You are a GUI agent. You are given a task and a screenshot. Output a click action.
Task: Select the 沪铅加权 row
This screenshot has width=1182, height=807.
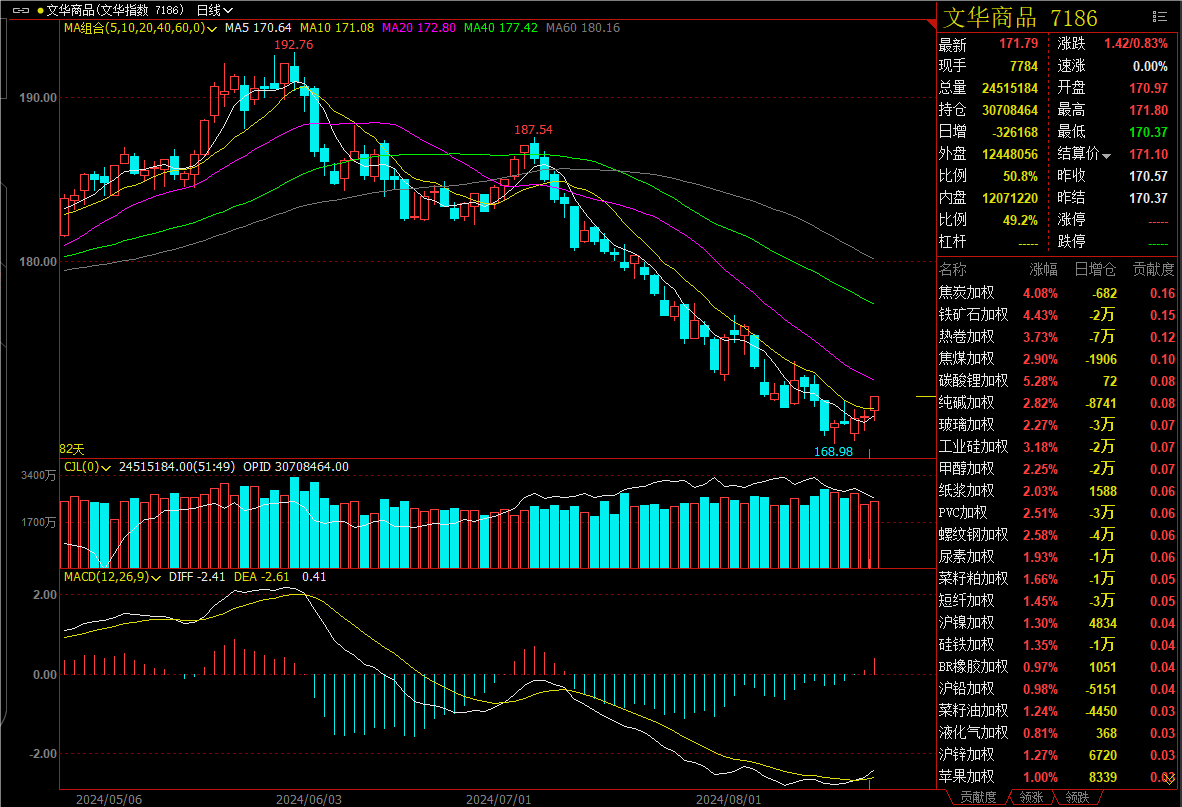(x=1057, y=689)
